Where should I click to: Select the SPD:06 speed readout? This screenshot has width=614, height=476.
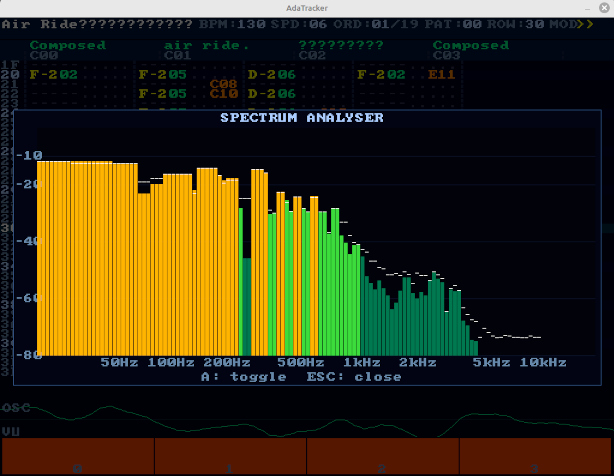tap(299, 24)
